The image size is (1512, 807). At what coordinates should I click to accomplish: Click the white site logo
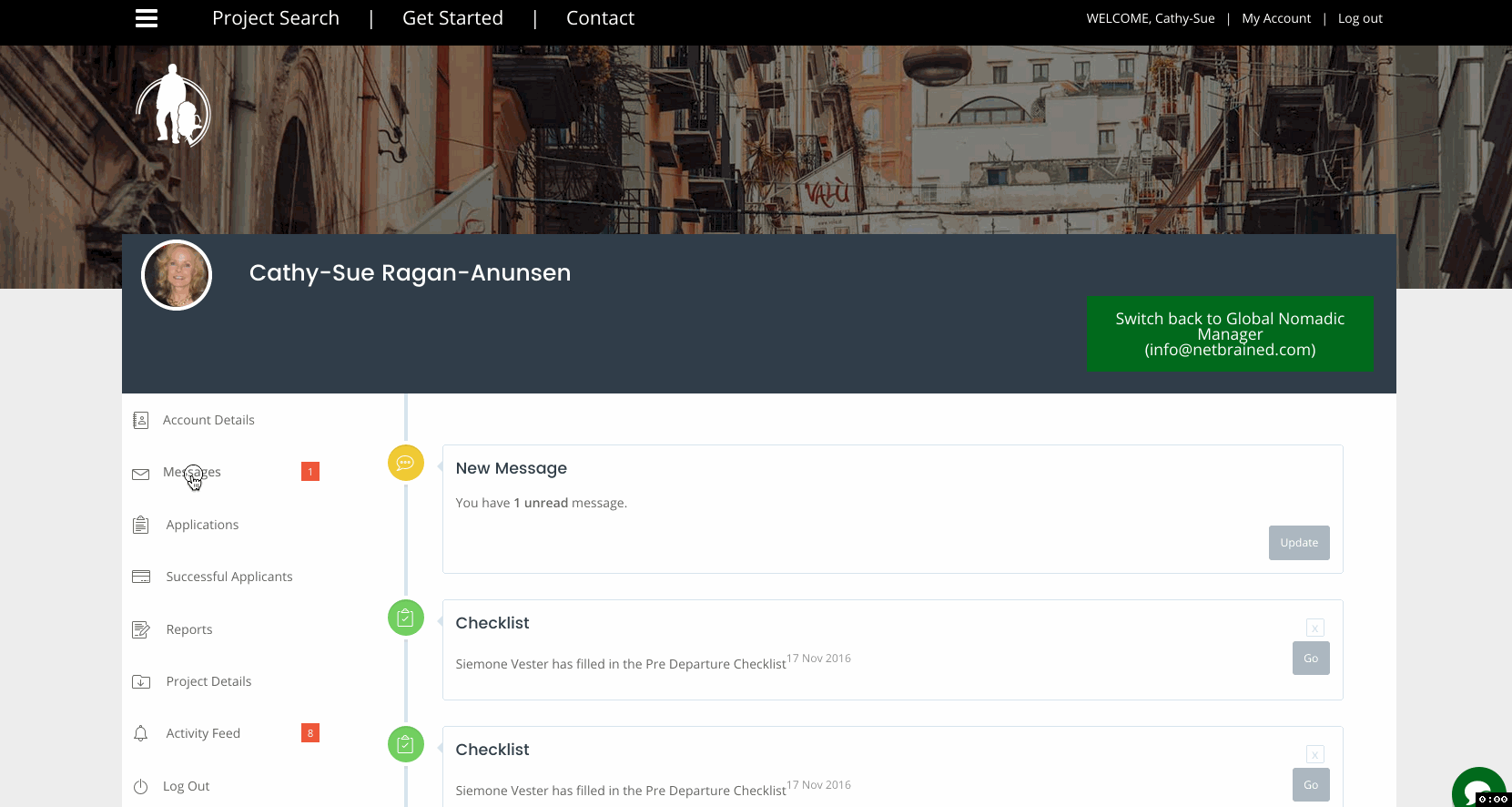173,107
